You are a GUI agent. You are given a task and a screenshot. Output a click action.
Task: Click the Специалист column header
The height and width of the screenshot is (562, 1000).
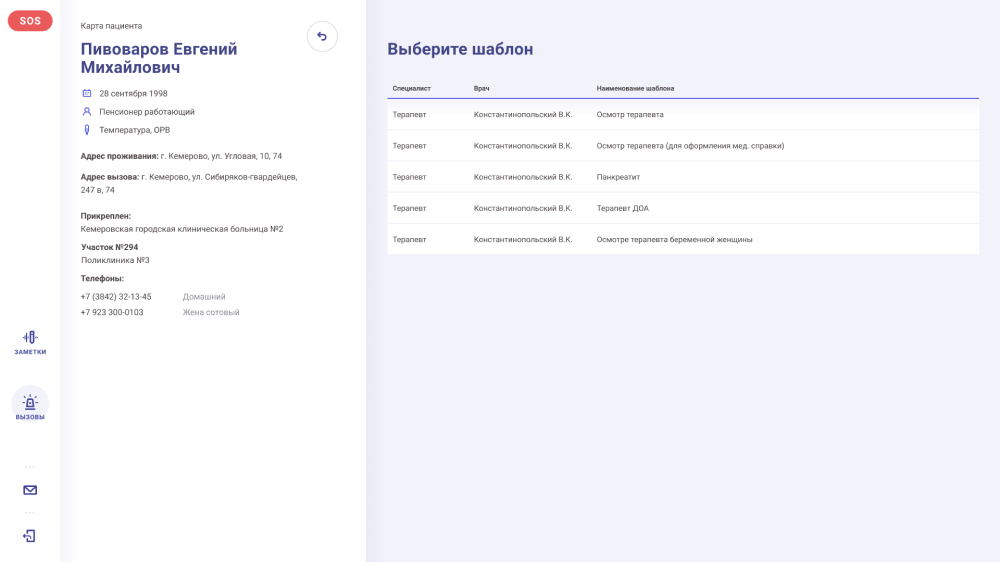[x=412, y=88]
